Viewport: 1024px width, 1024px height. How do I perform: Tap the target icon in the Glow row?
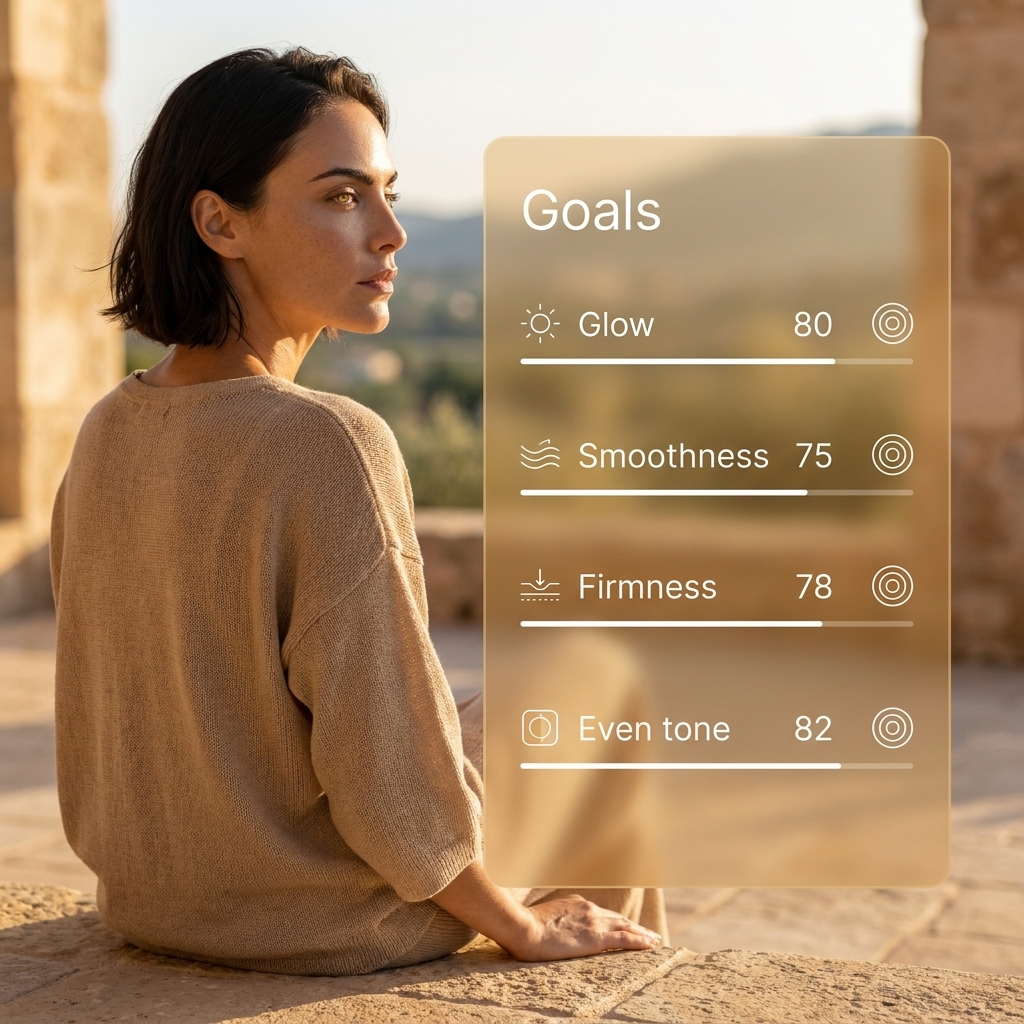point(892,323)
